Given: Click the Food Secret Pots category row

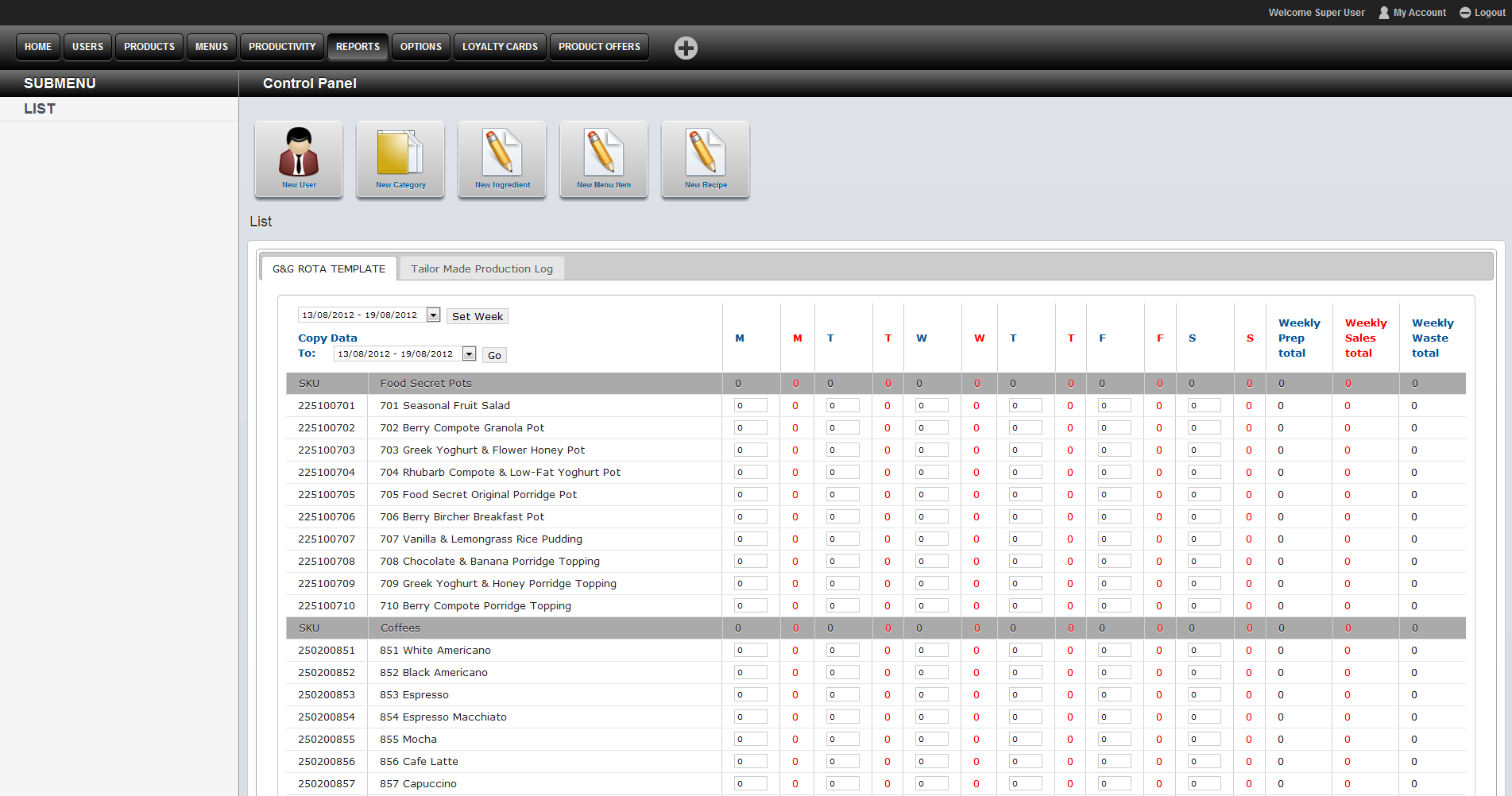Looking at the screenshot, I should click(x=876, y=383).
